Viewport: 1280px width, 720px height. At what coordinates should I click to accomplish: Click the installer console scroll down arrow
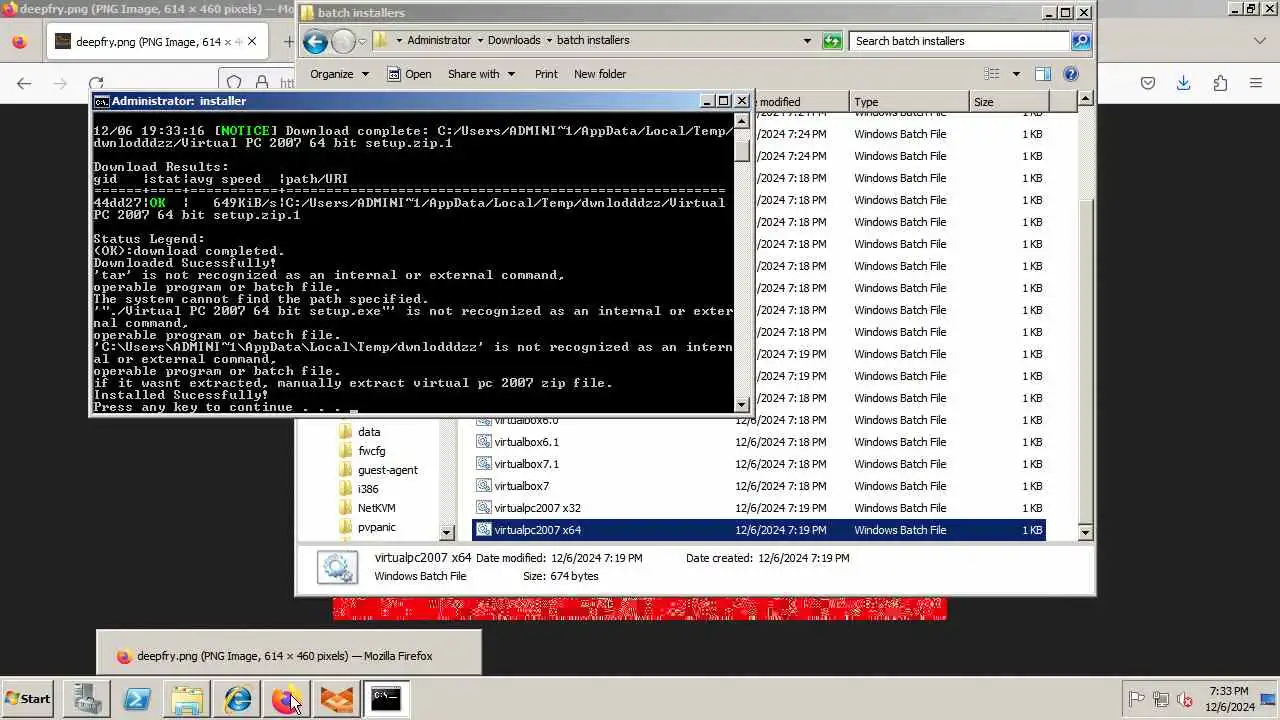pos(742,405)
